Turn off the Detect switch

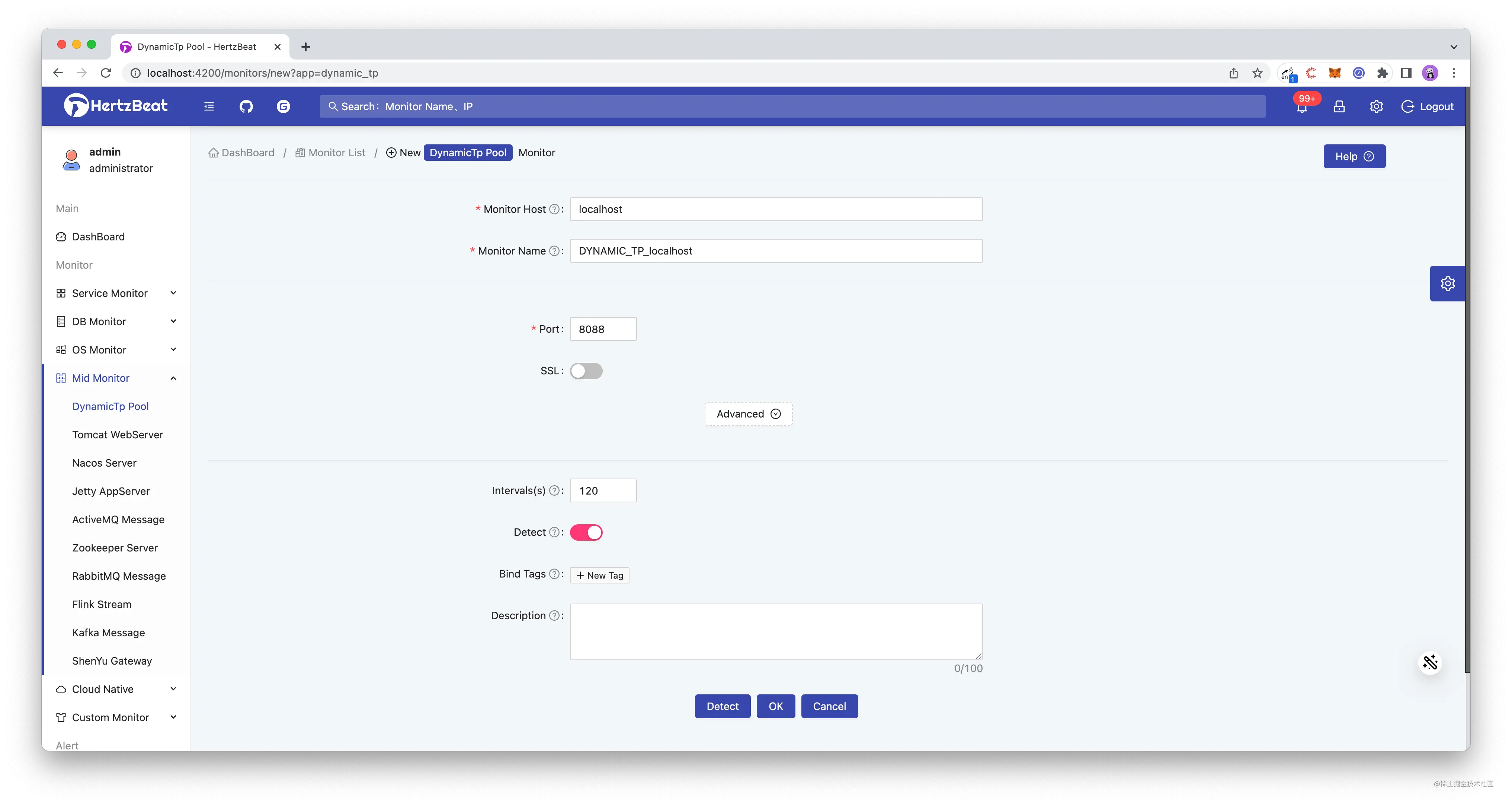pyautogui.click(x=586, y=532)
